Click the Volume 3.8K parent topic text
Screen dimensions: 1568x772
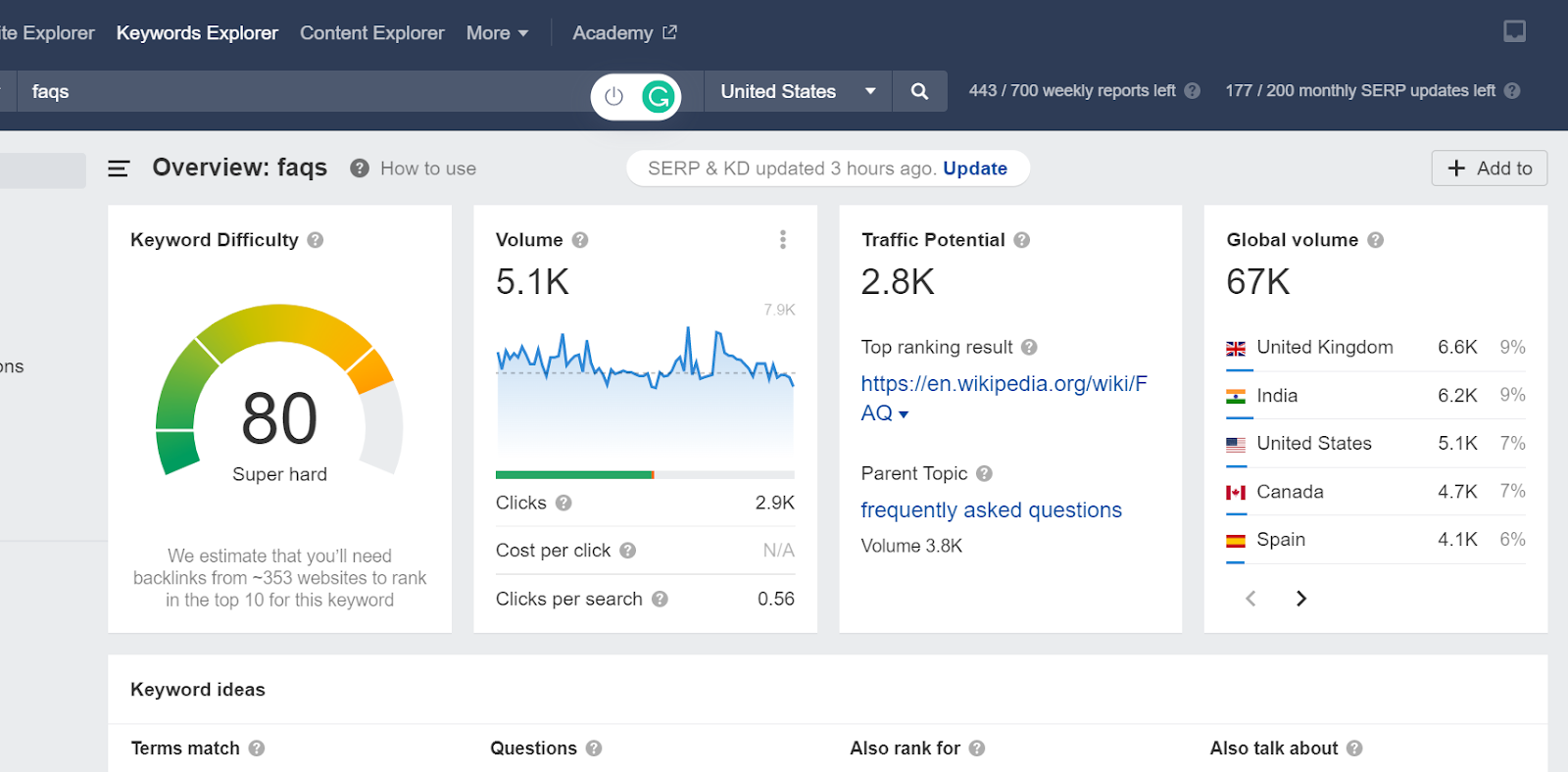click(911, 546)
